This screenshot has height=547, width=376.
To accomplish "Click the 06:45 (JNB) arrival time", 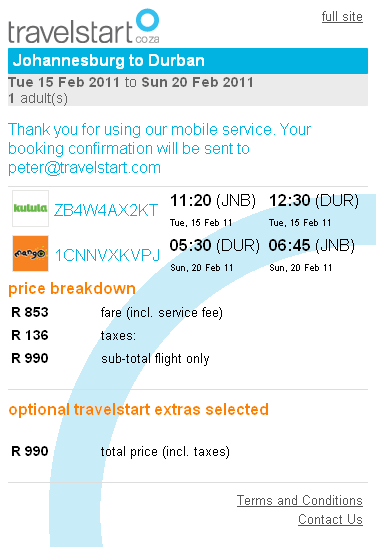I will [311, 246].
